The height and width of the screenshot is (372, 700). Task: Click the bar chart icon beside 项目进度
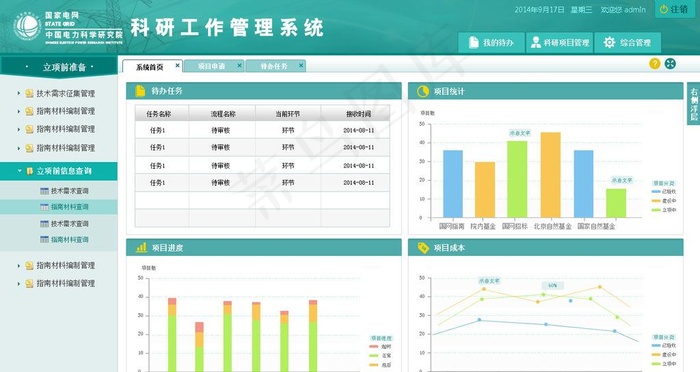click(x=142, y=247)
